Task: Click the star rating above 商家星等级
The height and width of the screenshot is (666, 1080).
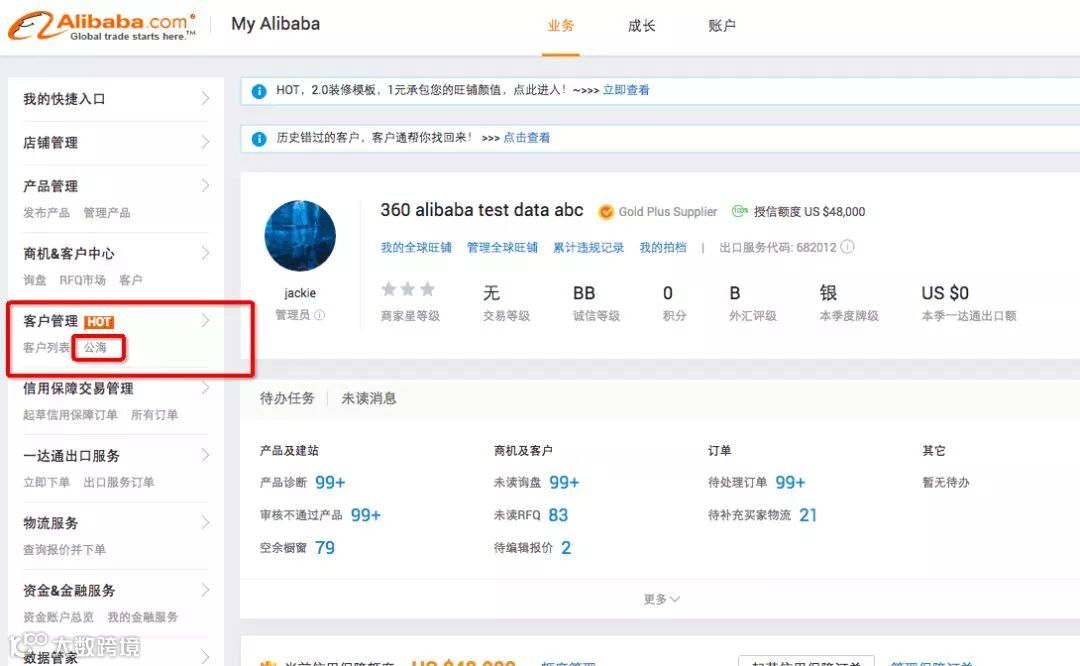Action: pyautogui.click(x=408, y=289)
